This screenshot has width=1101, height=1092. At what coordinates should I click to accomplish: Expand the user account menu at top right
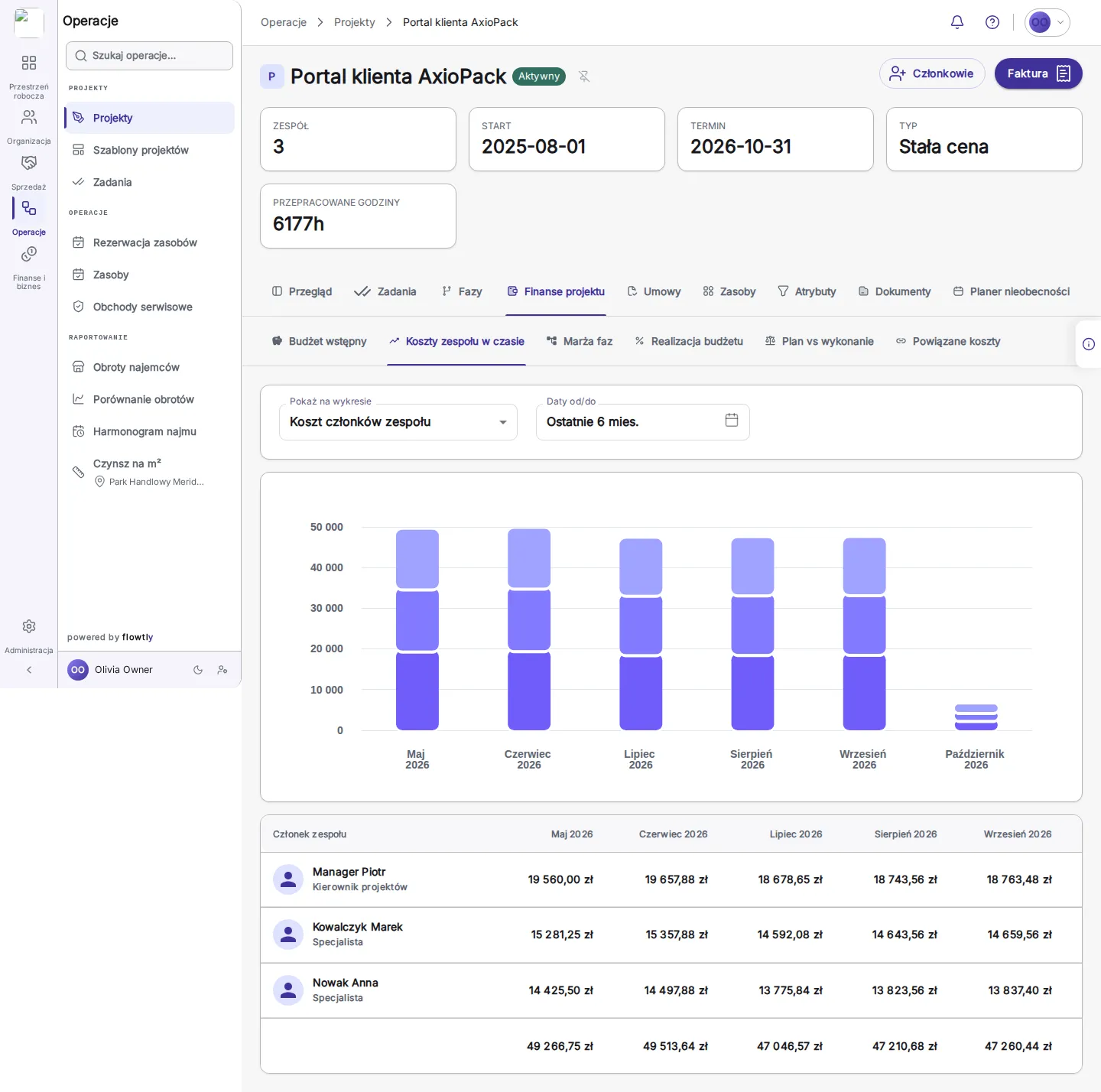[x=1047, y=22]
